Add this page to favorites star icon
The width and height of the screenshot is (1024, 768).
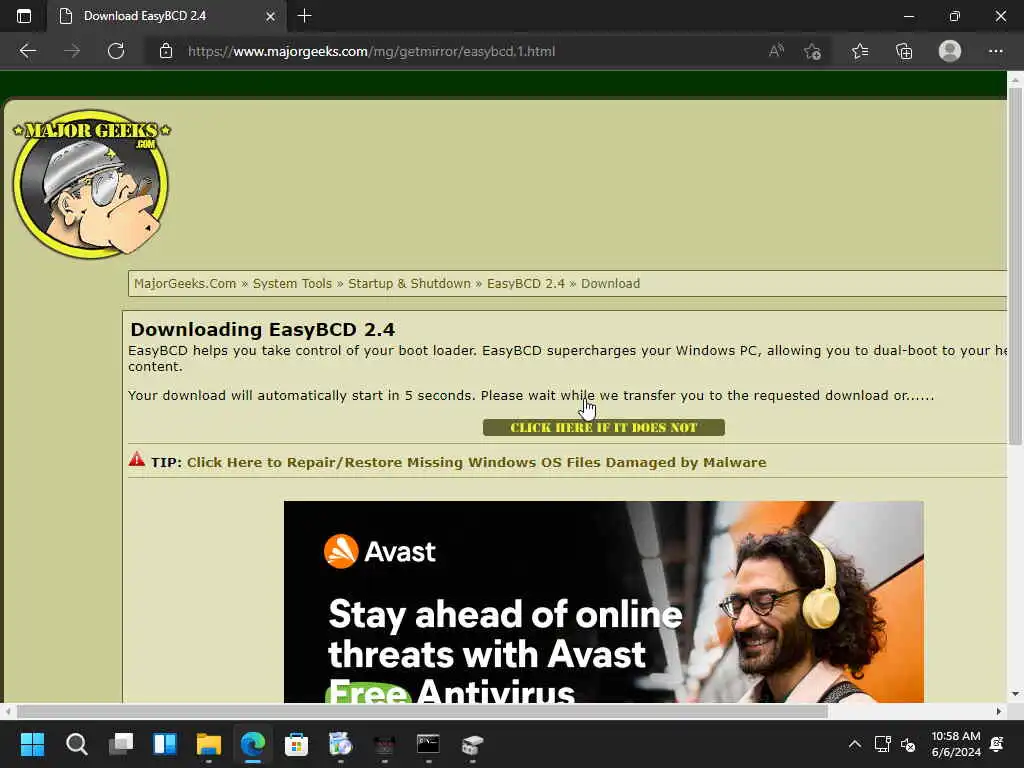tap(812, 51)
